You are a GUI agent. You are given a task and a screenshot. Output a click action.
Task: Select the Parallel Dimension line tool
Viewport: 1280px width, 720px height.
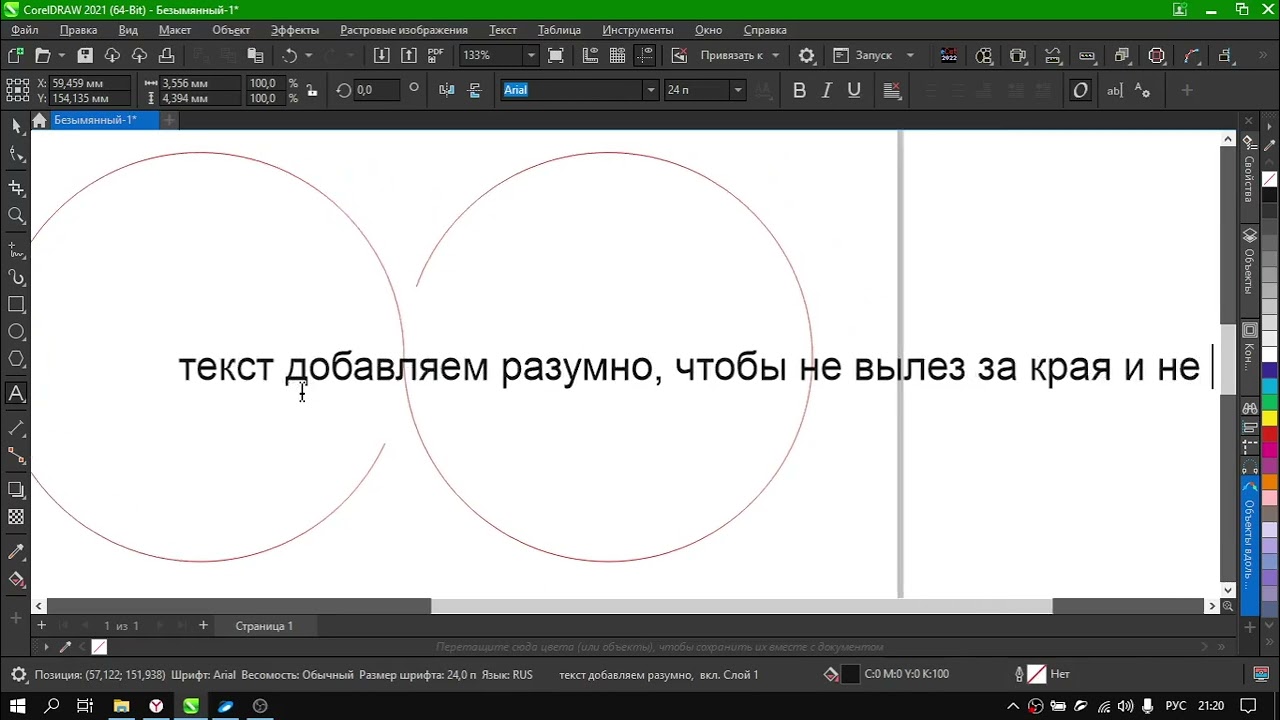pos(16,427)
